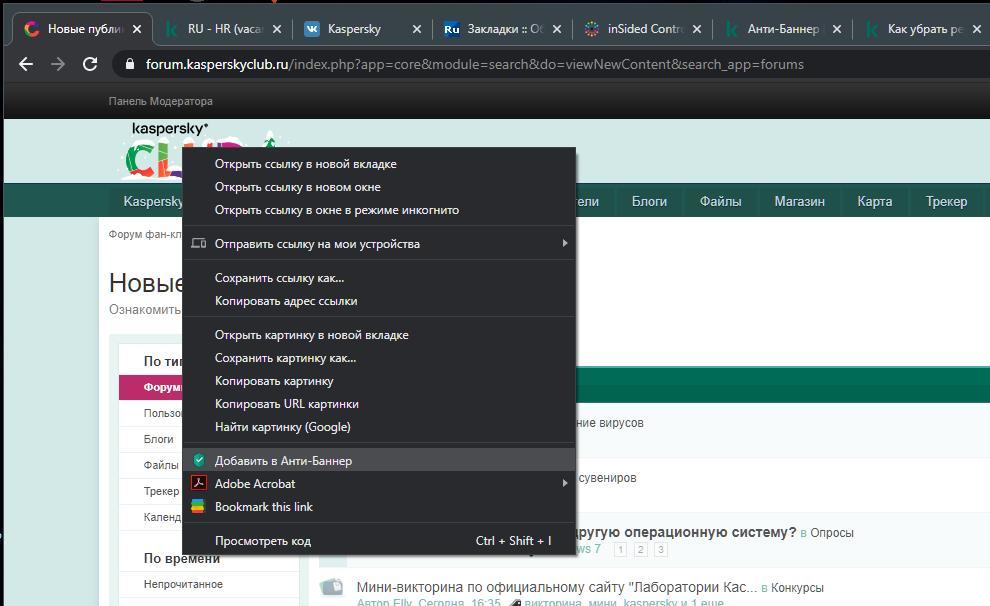The width and height of the screenshot is (990, 606).
Task: Click the browser Forward arrow
Action: point(58,64)
